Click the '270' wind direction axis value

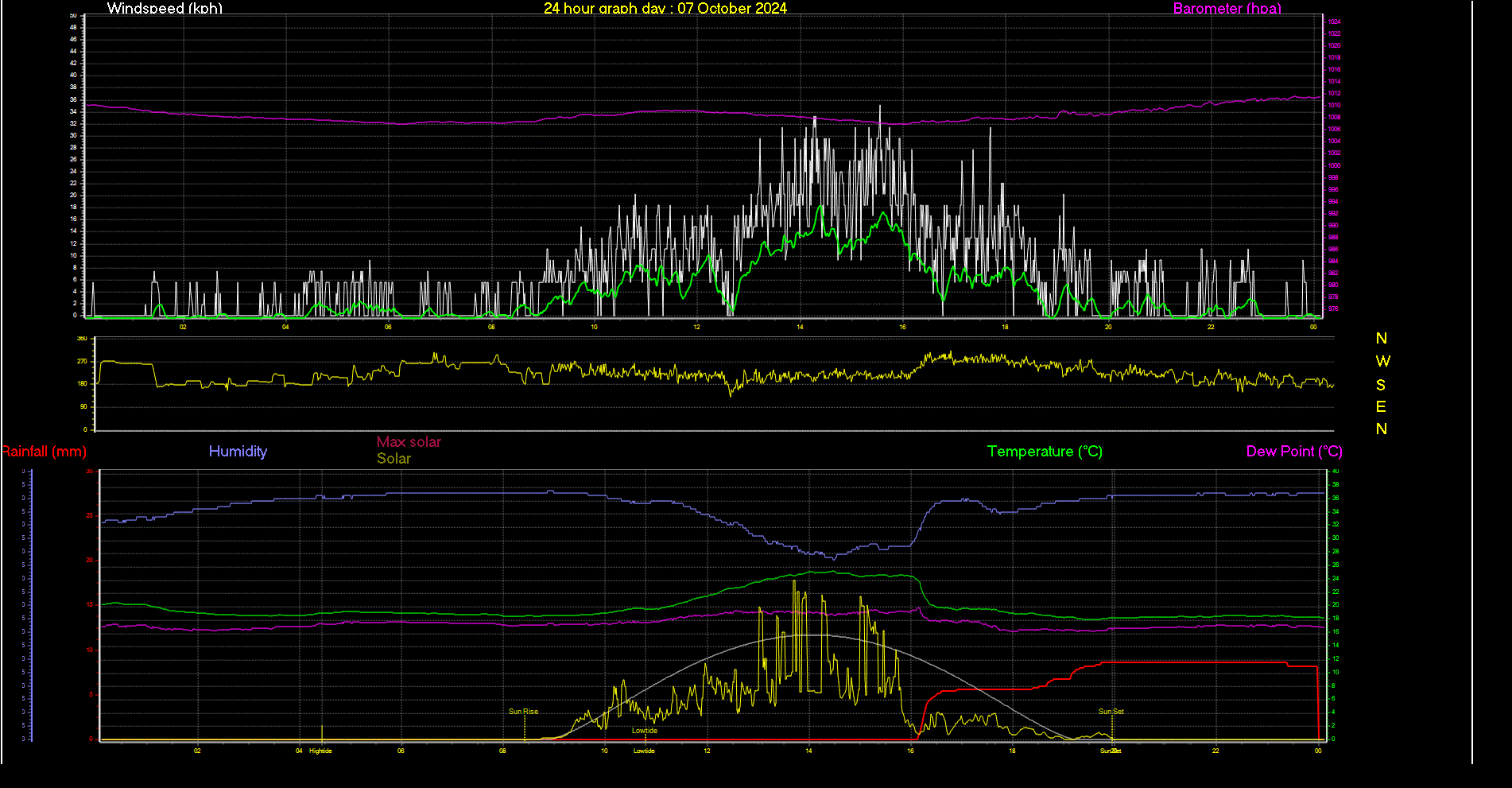click(82, 361)
